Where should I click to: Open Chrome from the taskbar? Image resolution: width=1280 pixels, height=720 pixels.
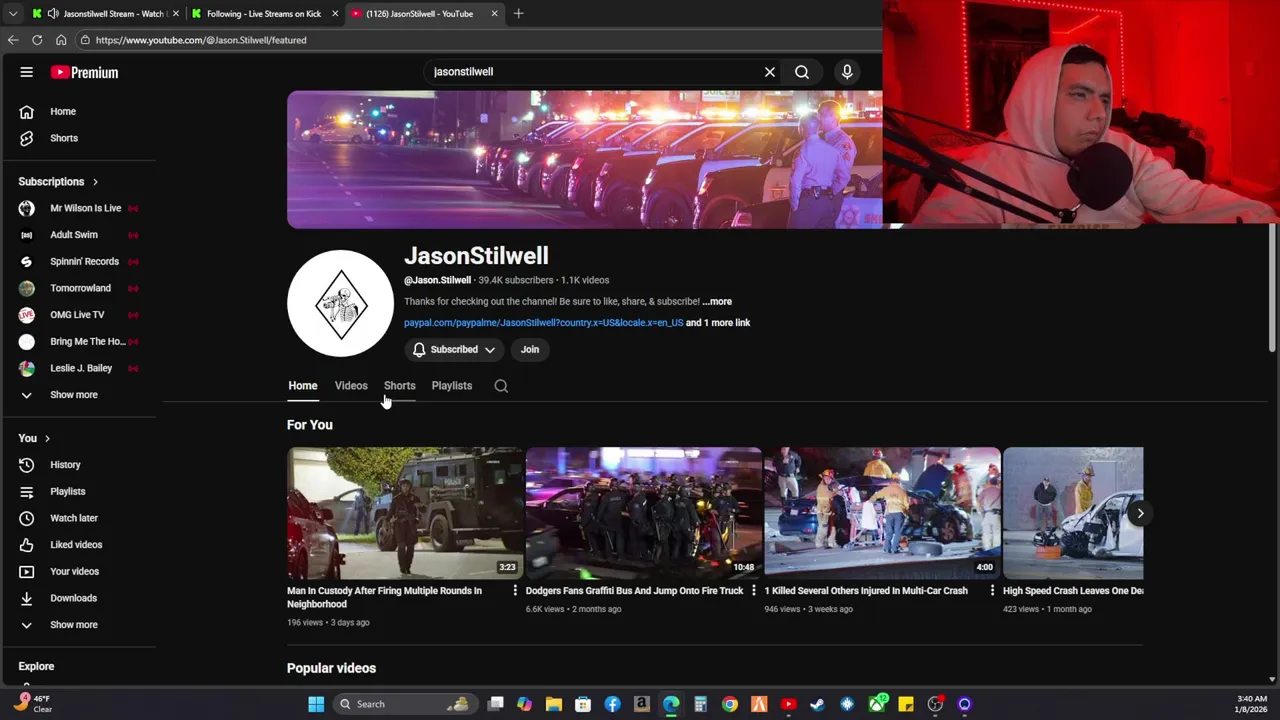point(730,704)
